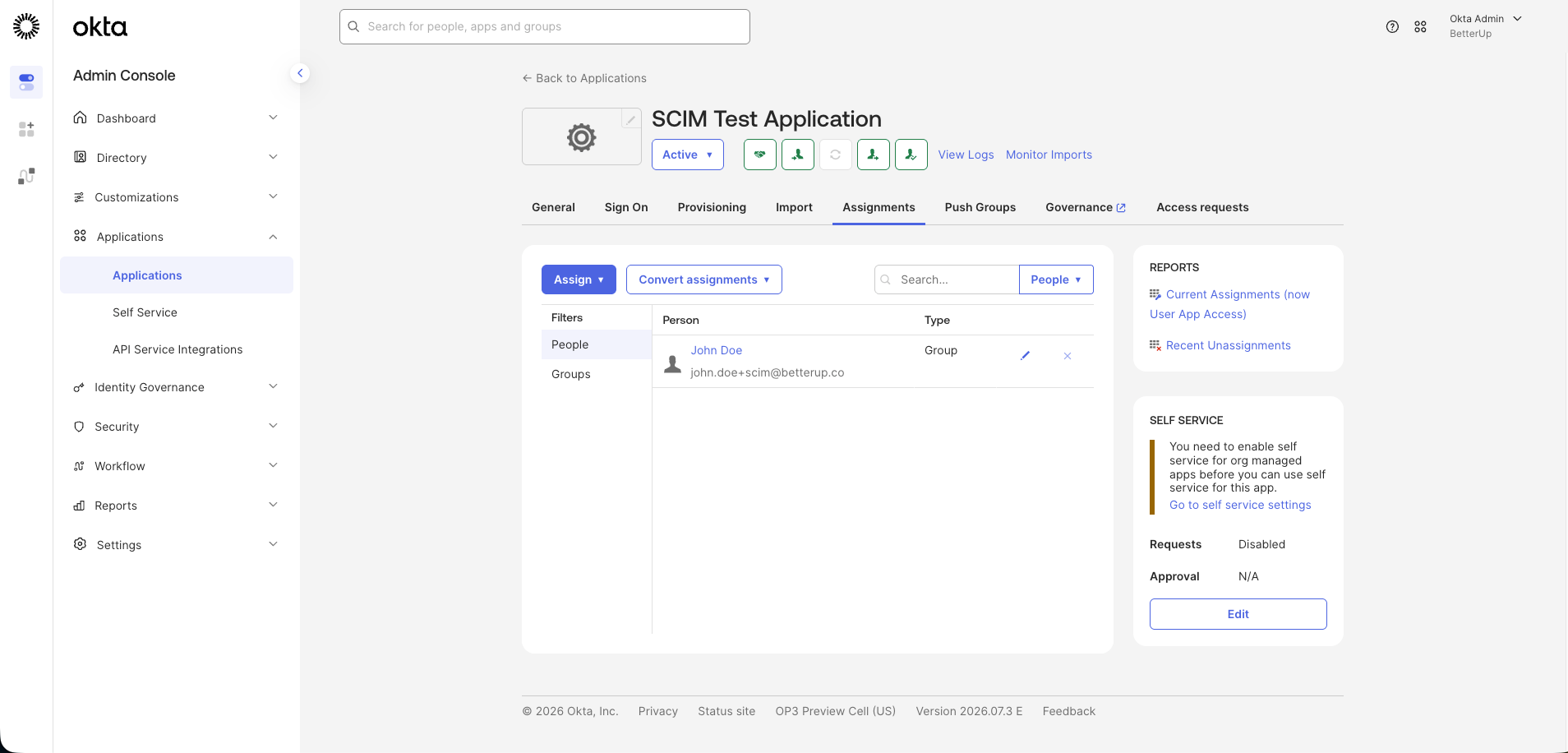The width and height of the screenshot is (1568, 753).
Task: Click the greyed-out sync arrows icon
Action: (836, 155)
